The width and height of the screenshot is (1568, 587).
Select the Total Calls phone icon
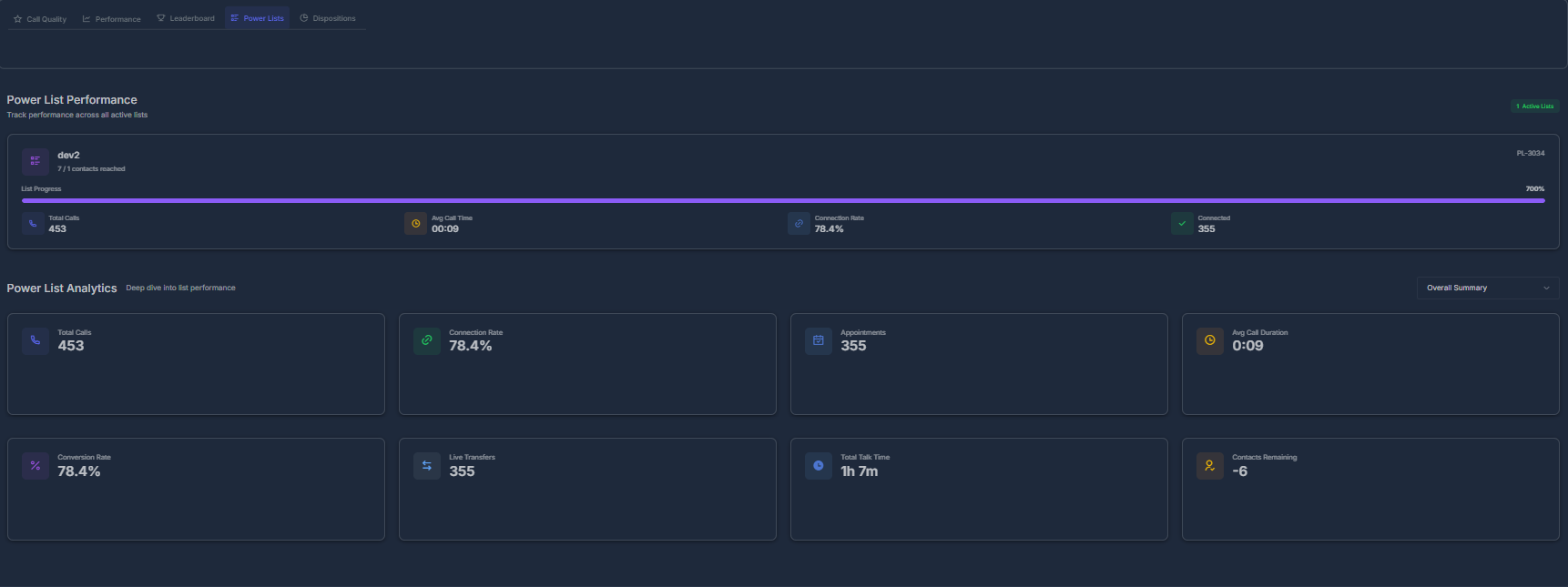point(34,222)
